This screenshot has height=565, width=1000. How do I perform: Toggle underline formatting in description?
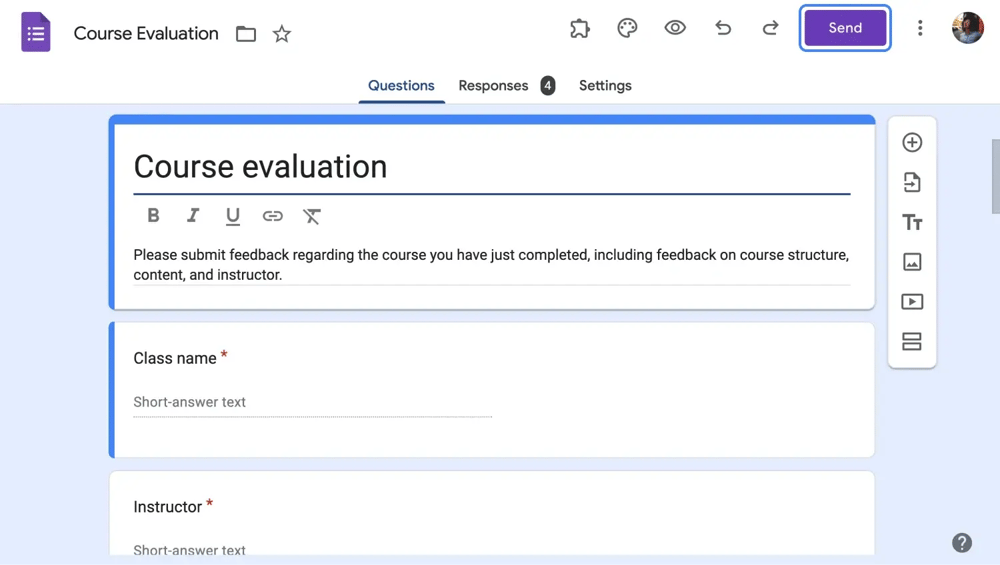[233, 215]
